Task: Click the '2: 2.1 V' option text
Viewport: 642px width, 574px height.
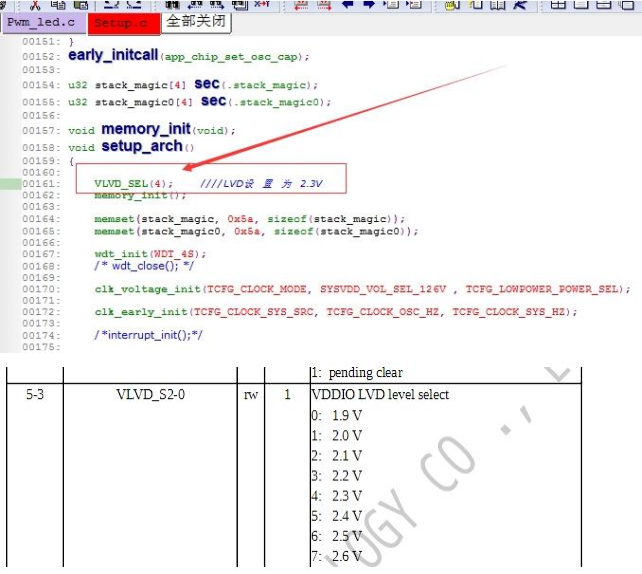Action: click(337, 456)
